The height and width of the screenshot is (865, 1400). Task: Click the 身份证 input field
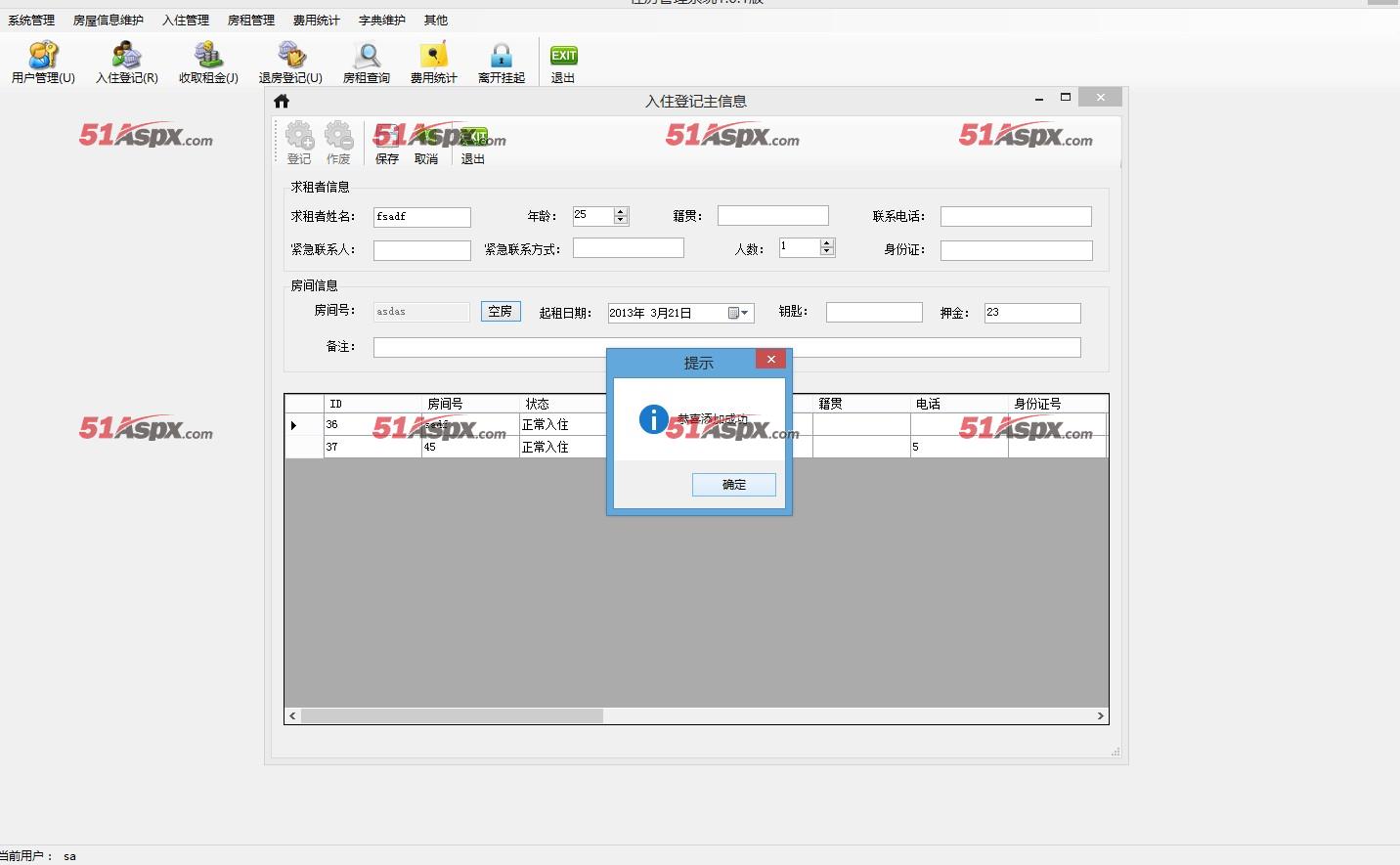click(x=1017, y=250)
